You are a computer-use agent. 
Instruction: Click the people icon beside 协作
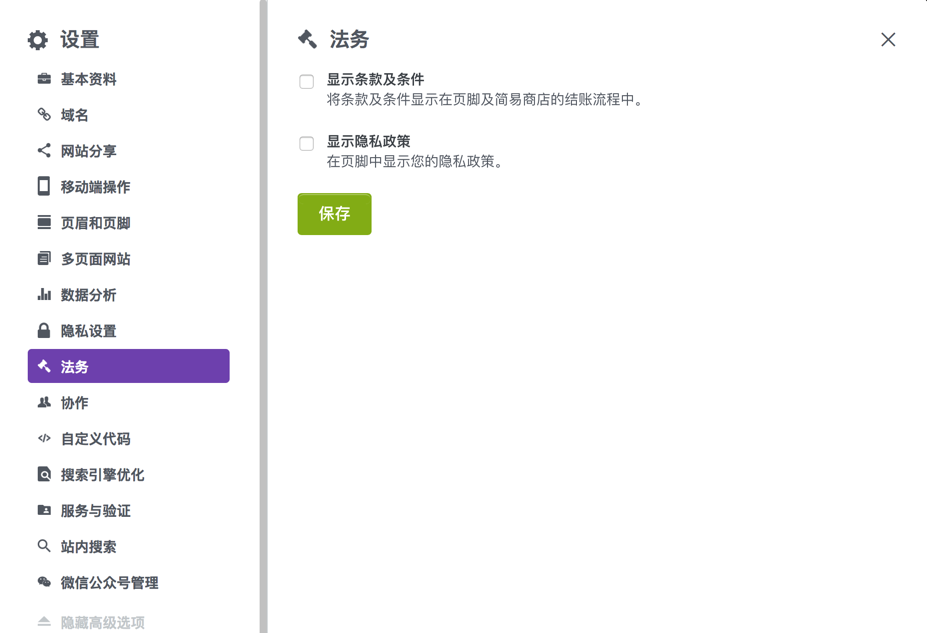tap(44, 402)
